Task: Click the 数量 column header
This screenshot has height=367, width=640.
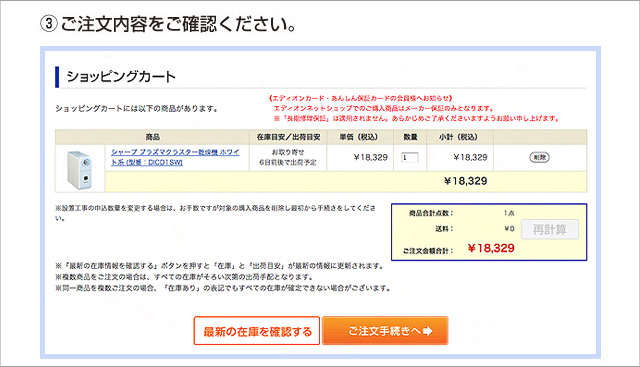Action: [x=410, y=137]
